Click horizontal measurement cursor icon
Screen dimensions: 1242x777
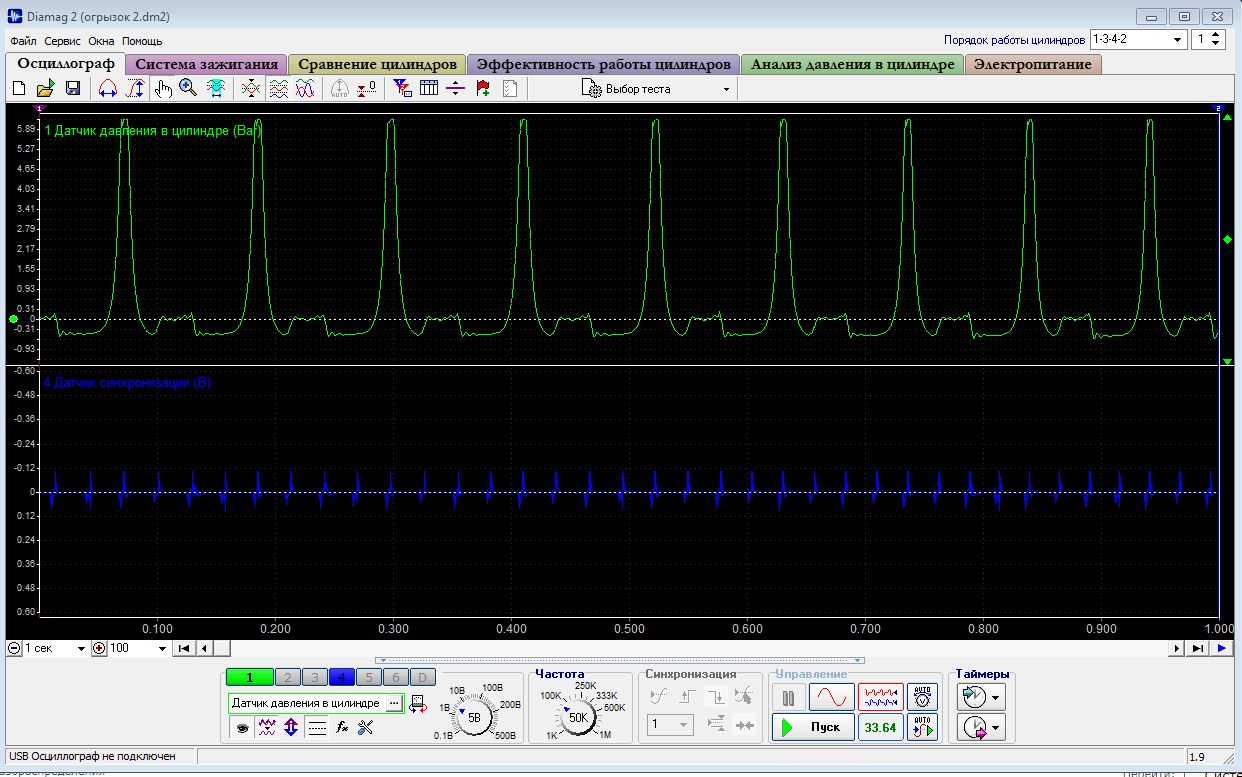point(108,89)
